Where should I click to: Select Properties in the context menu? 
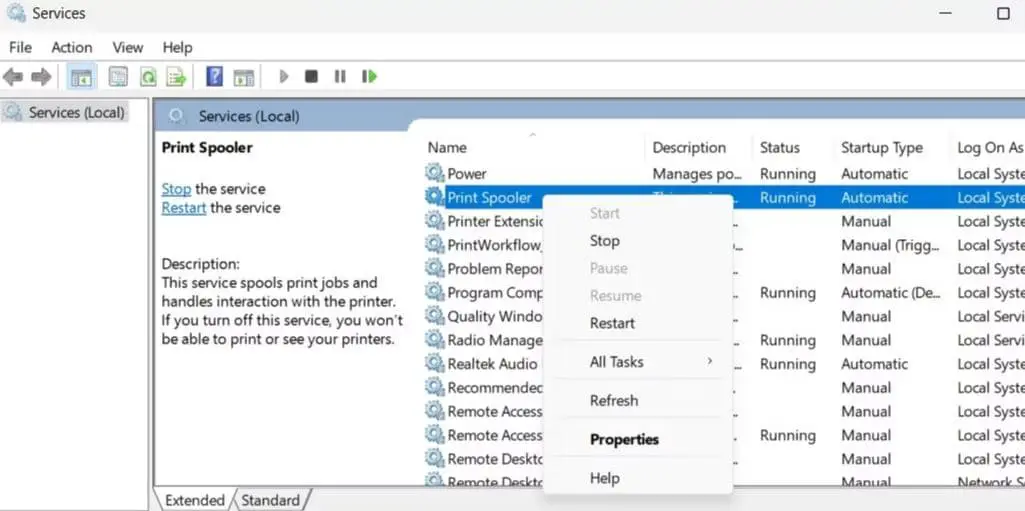point(624,439)
